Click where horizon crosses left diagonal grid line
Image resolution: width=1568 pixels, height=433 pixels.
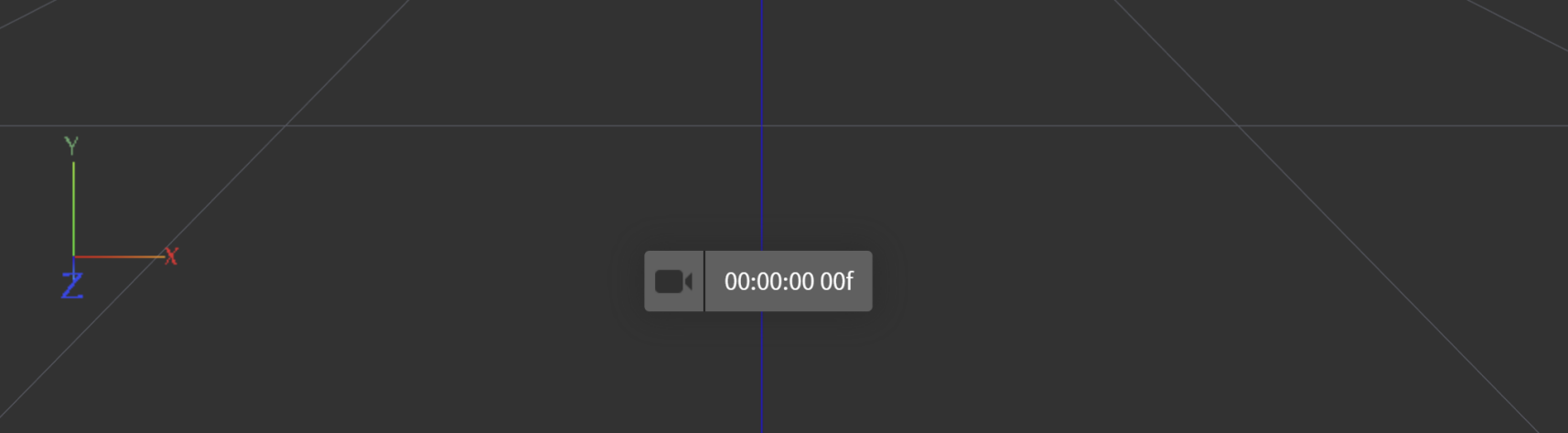click(x=286, y=125)
